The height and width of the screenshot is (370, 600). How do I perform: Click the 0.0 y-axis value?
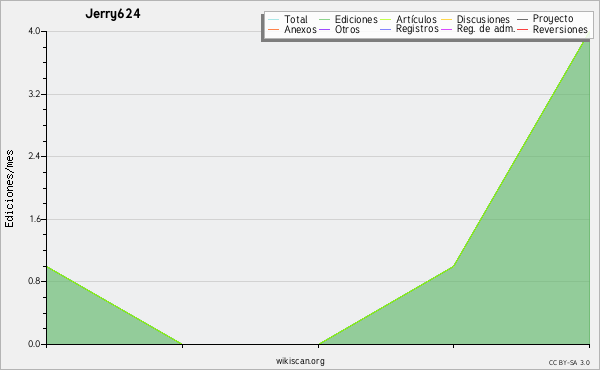pyautogui.click(x=34, y=344)
